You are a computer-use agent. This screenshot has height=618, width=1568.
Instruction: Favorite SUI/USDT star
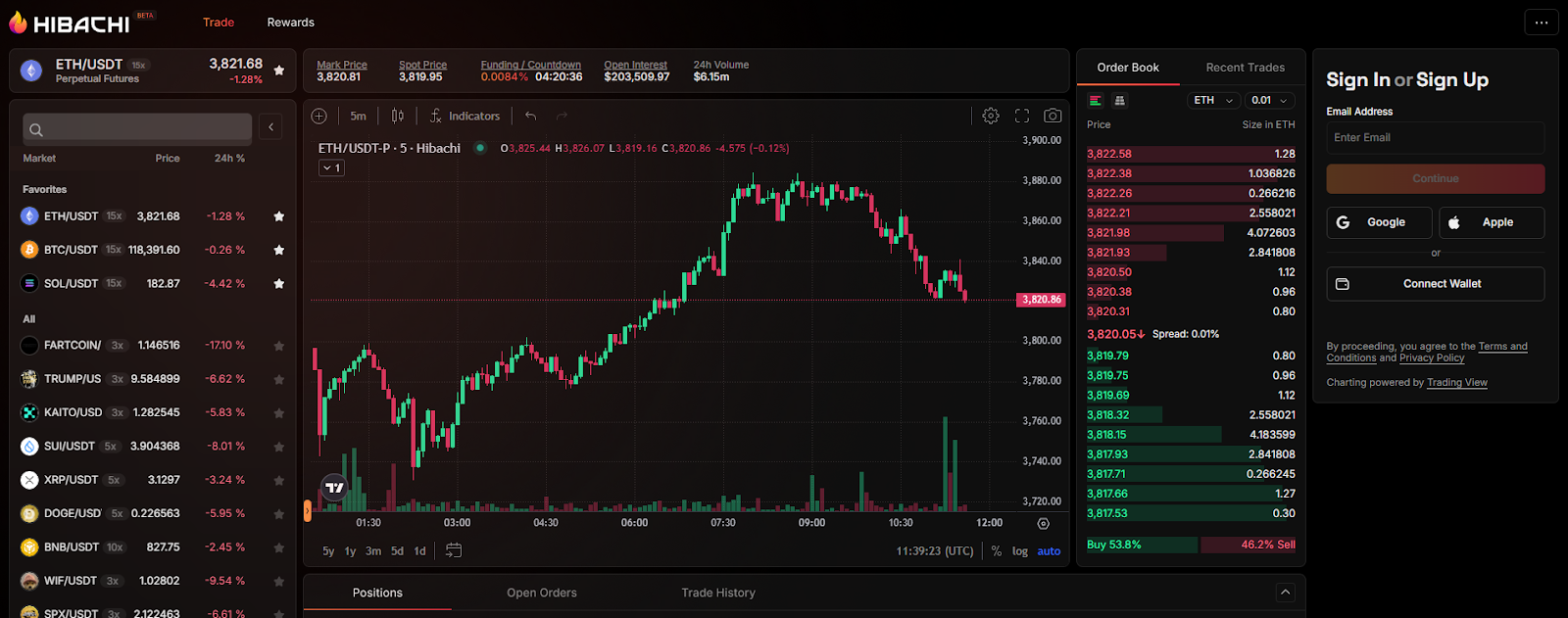point(279,447)
